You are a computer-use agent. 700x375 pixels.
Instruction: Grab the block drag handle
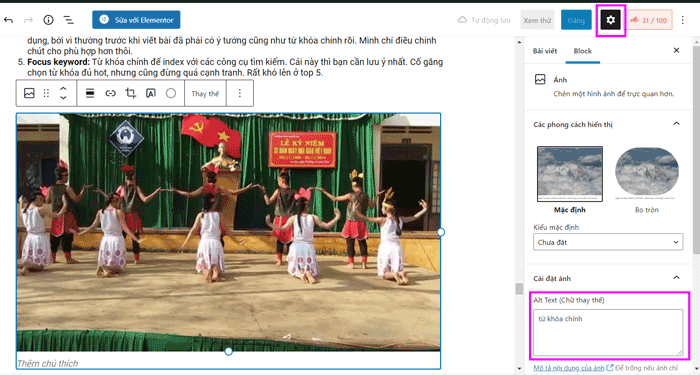[46, 93]
